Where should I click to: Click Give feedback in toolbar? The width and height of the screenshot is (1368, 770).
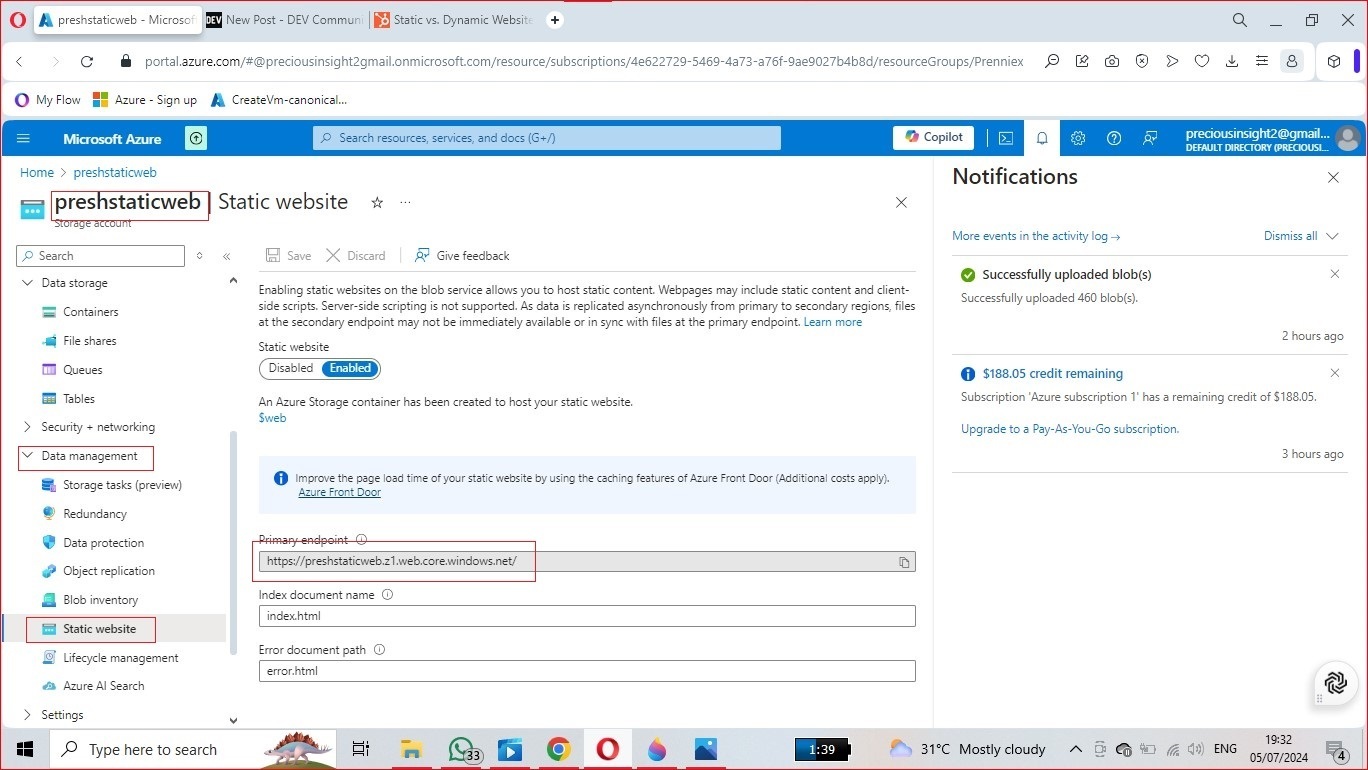(x=462, y=256)
